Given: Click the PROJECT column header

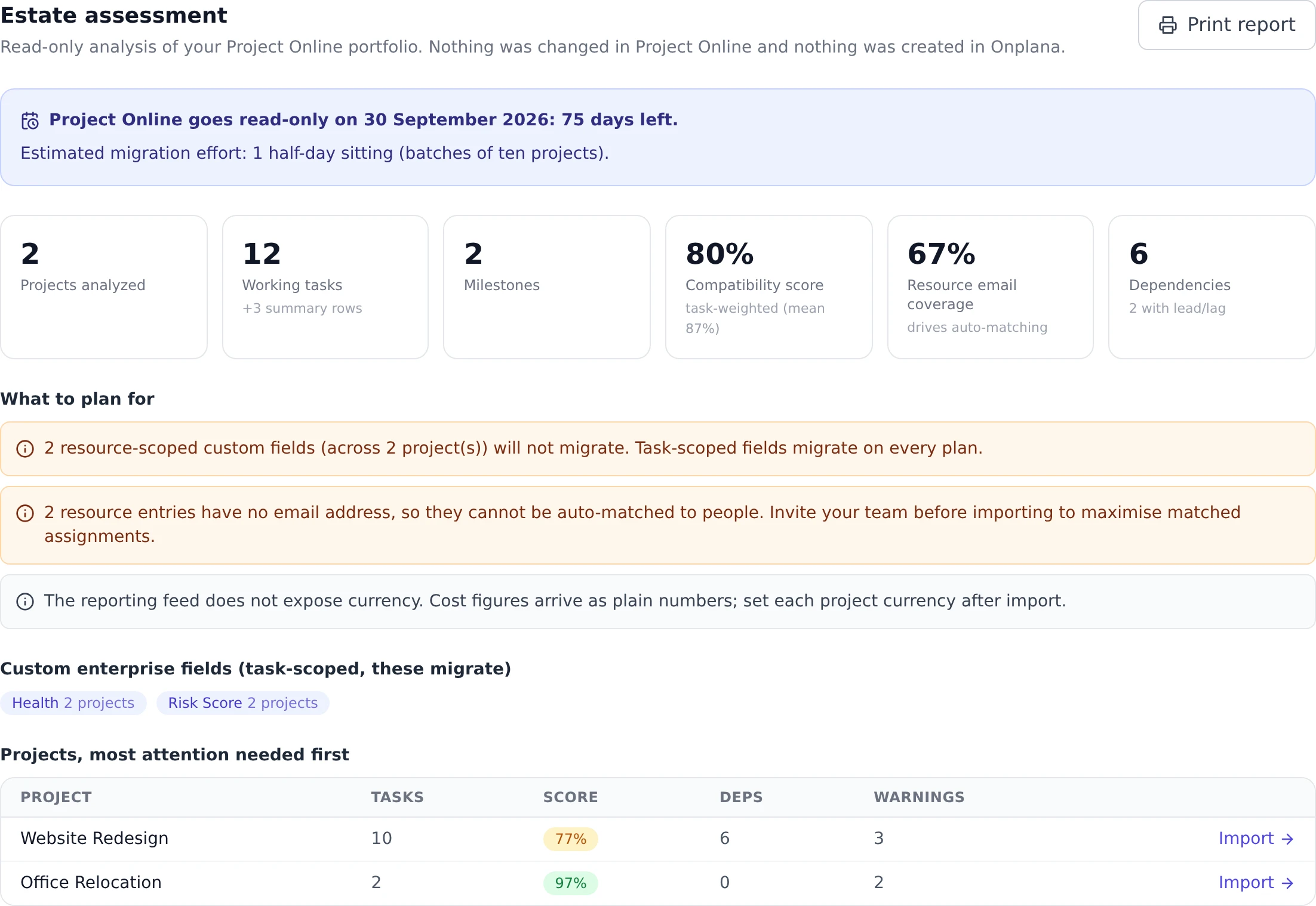Looking at the screenshot, I should click(56, 797).
